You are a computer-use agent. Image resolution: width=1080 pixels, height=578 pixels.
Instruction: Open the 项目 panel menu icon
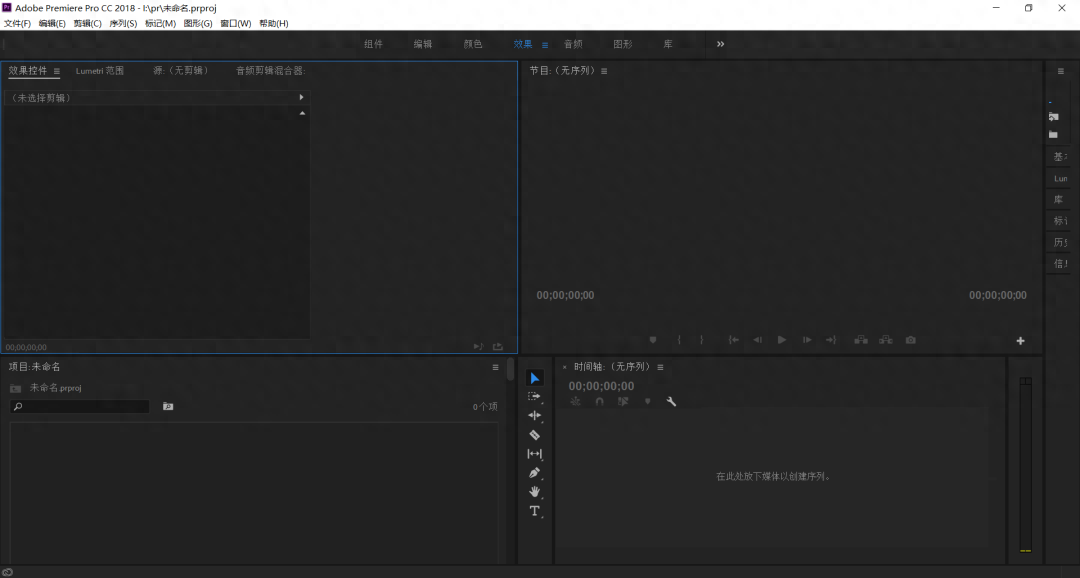[495, 367]
